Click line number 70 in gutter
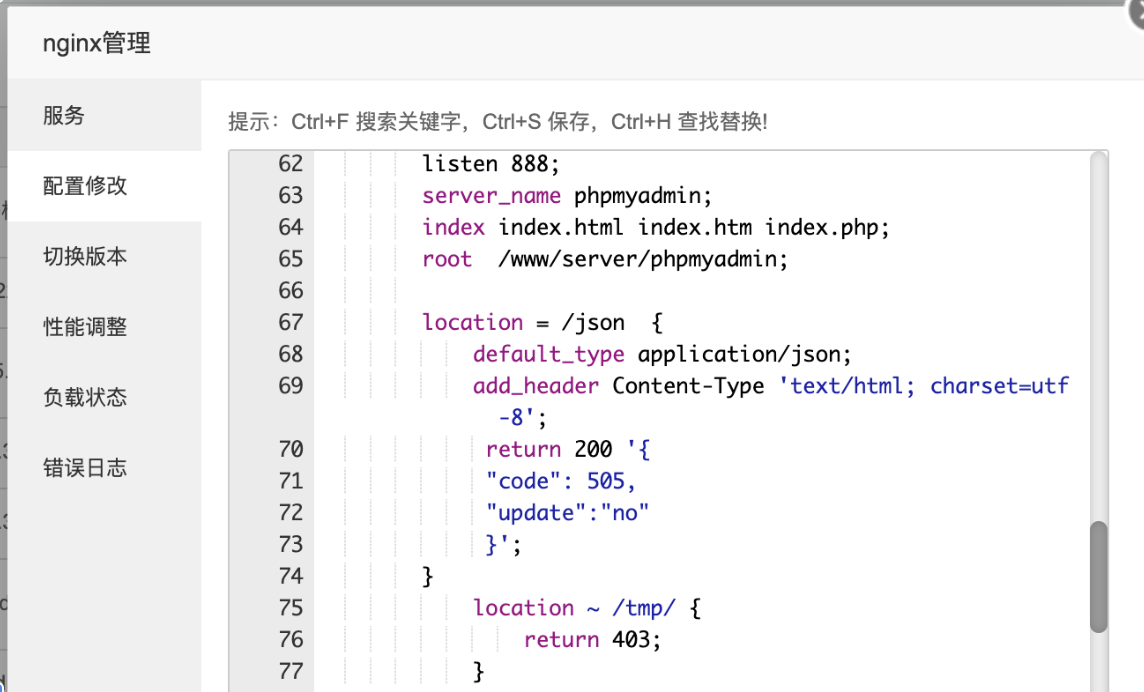 290,449
